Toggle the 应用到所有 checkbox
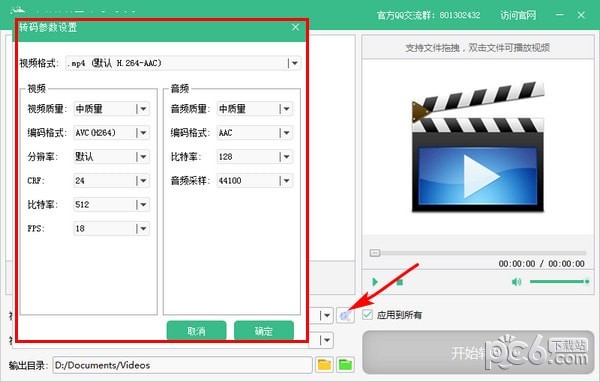The image size is (600, 382). click(x=367, y=315)
